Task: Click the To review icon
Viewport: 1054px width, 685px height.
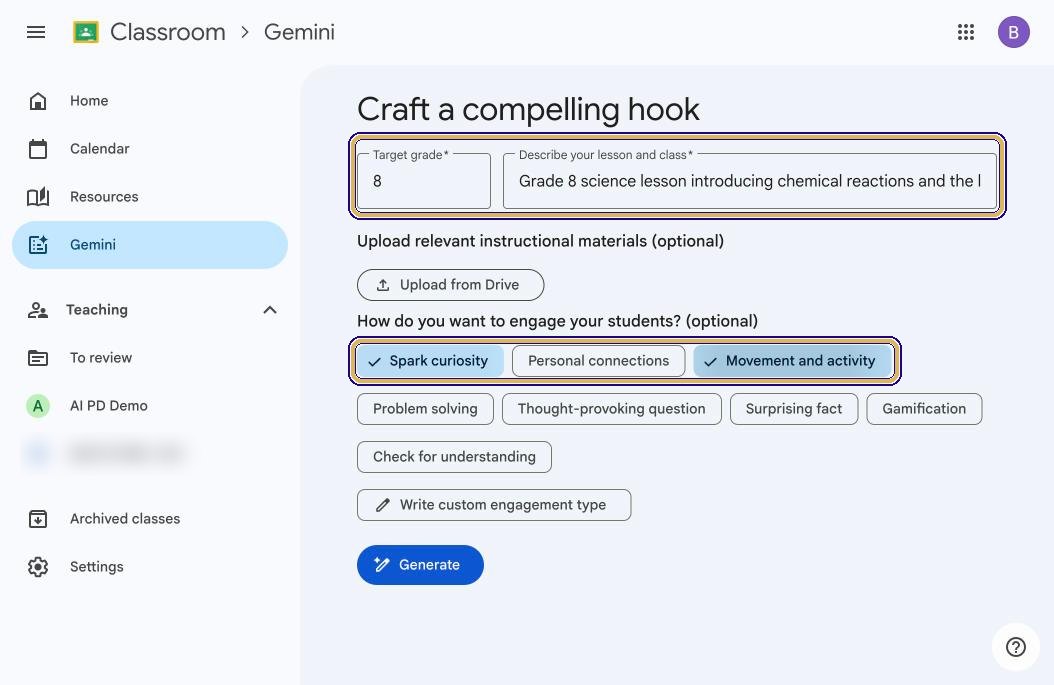Action: tap(38, 358)
